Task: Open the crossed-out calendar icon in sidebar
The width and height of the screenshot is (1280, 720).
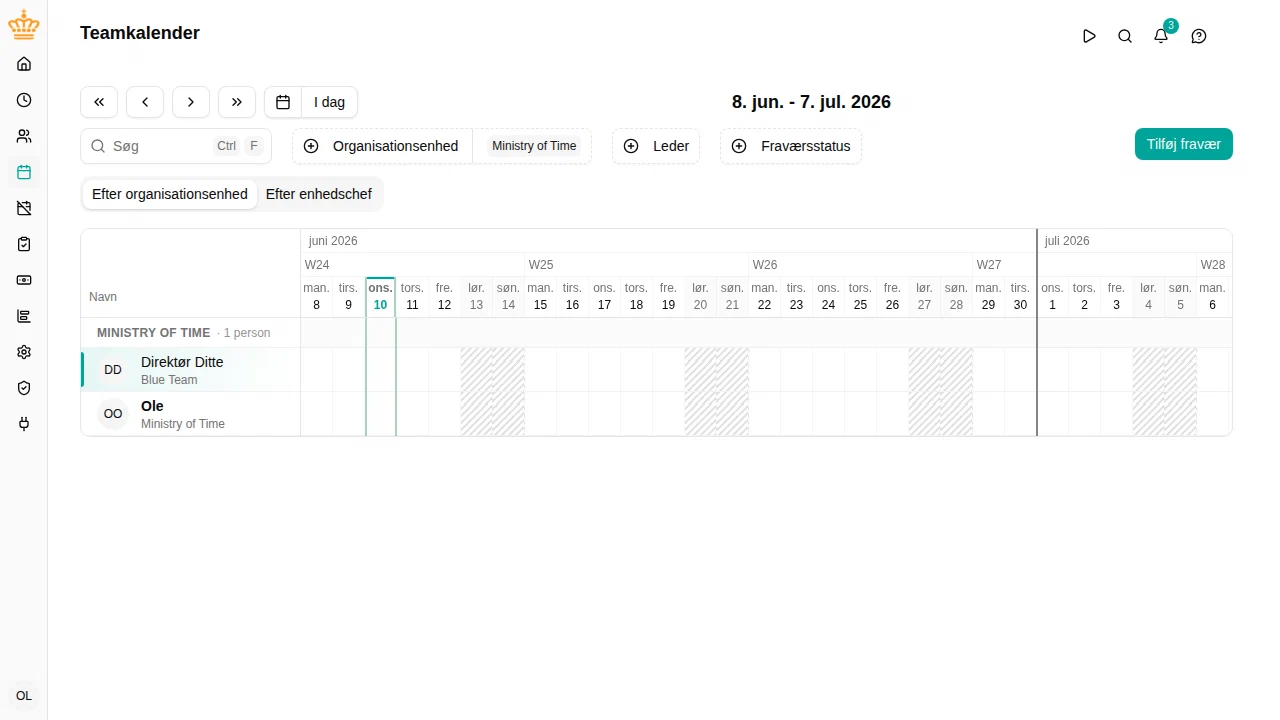Action: pyautogui.click(x=24, y=208)
